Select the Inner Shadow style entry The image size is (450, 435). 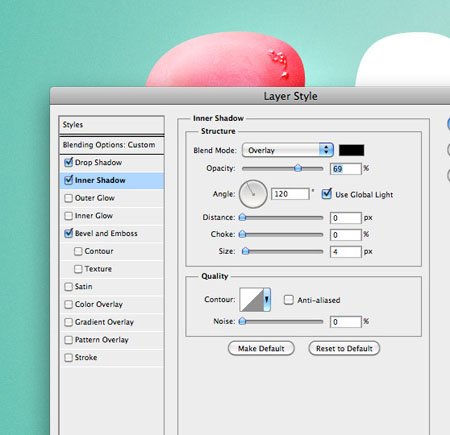[x=112, y=180]
